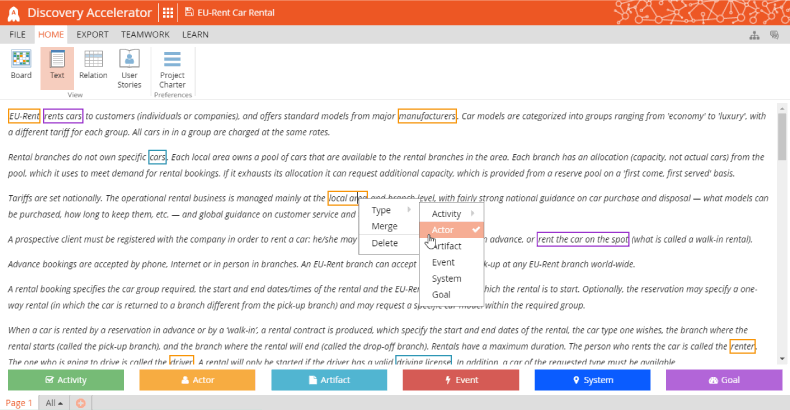
Task: Click the purple Goal button
Action: pos(723,380)
